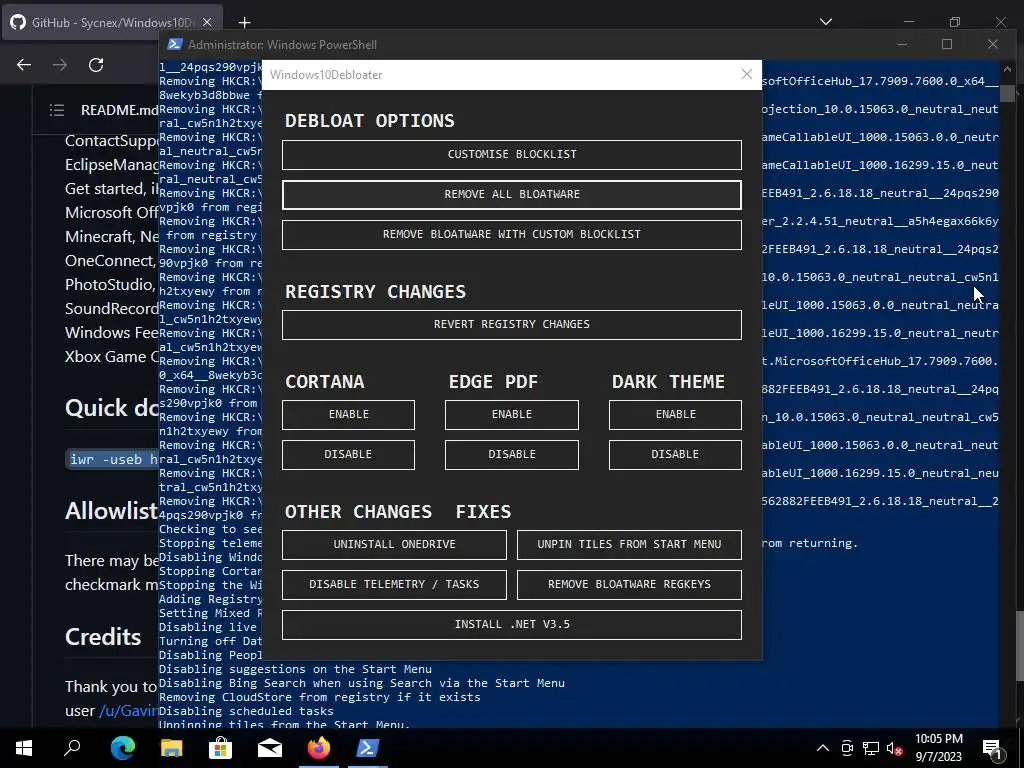Click Uninstall OneDrive
The width and height of the screenshot is (1024, 768).
pyautogui.click(x=394, y=545)
